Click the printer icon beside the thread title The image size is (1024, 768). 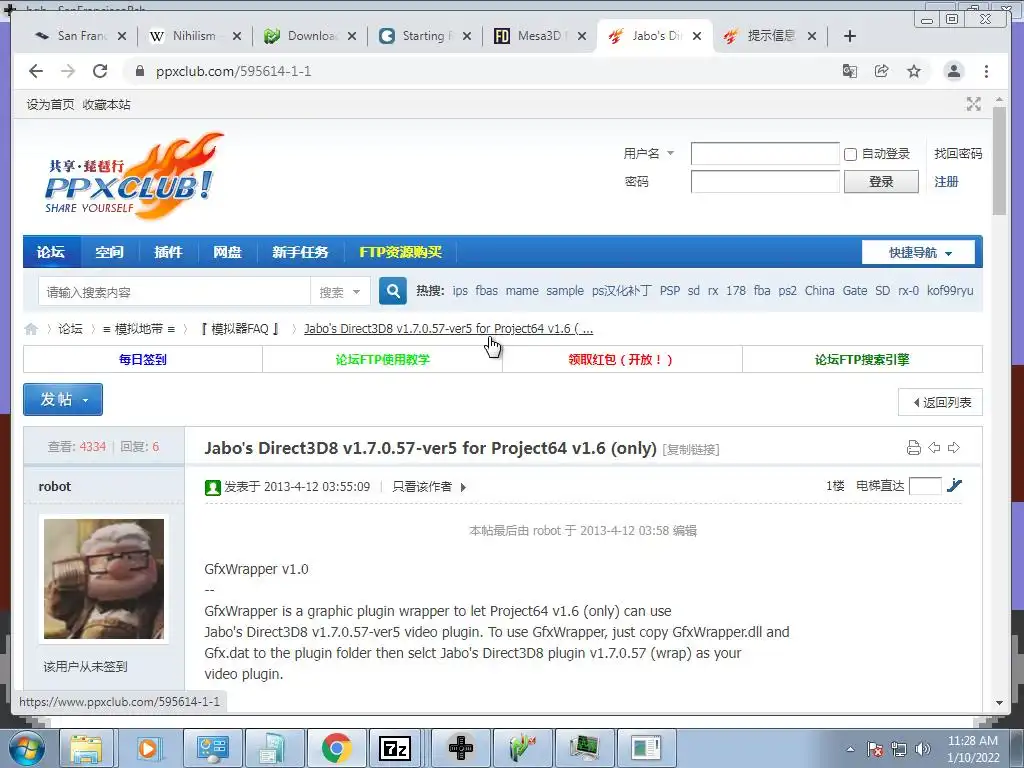(914, 447)
